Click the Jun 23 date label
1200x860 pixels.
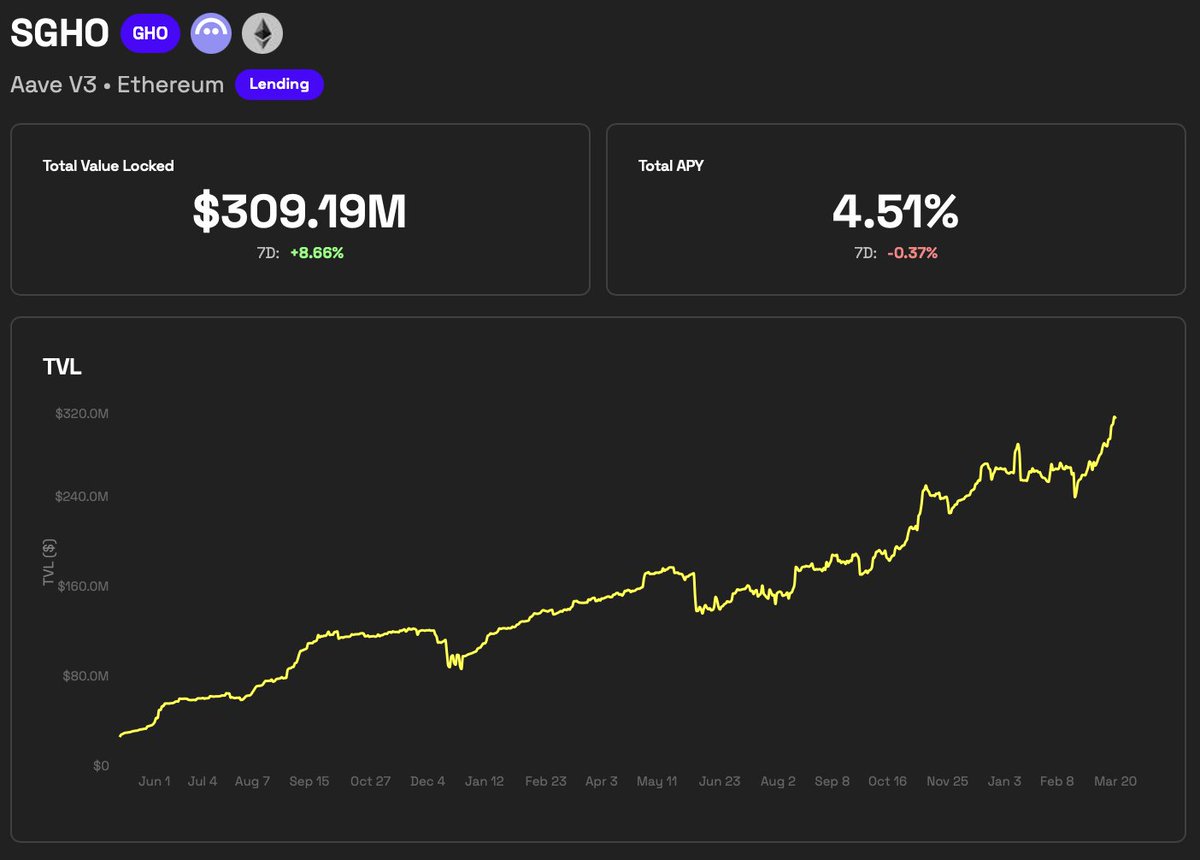pos(720,781)
